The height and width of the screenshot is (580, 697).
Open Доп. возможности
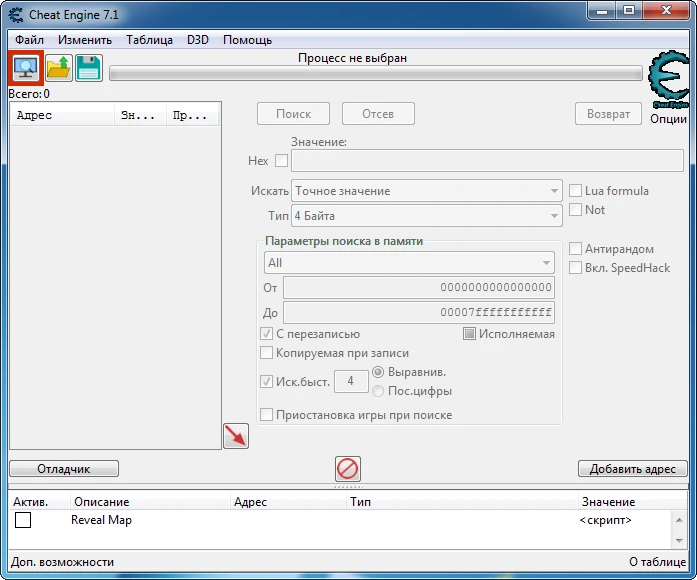click(x=63, y=562)
